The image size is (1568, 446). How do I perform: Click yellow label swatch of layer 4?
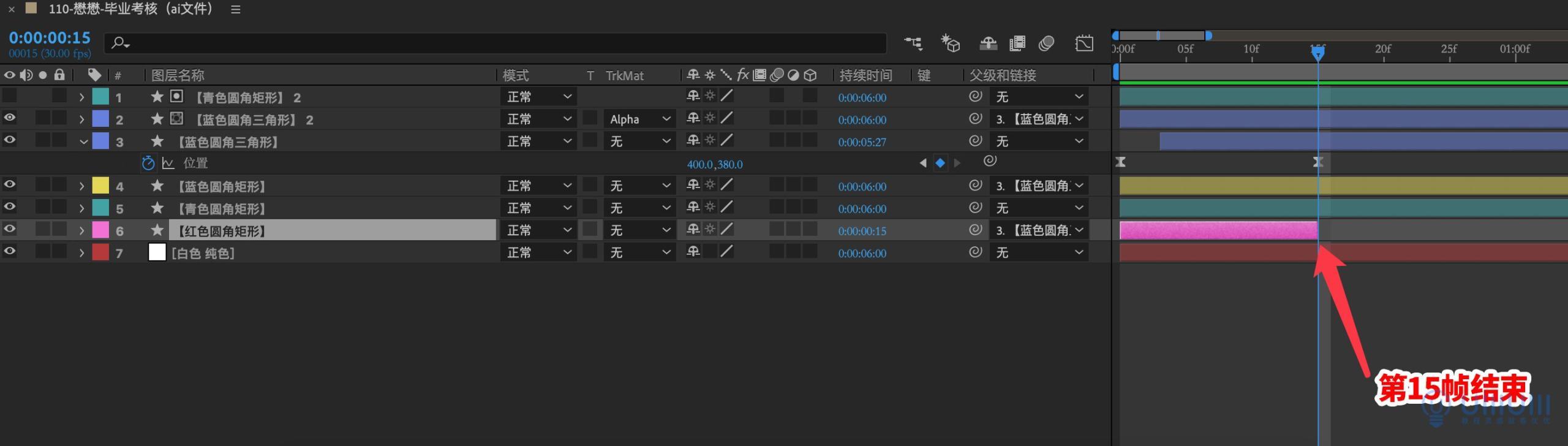point(100,185)
